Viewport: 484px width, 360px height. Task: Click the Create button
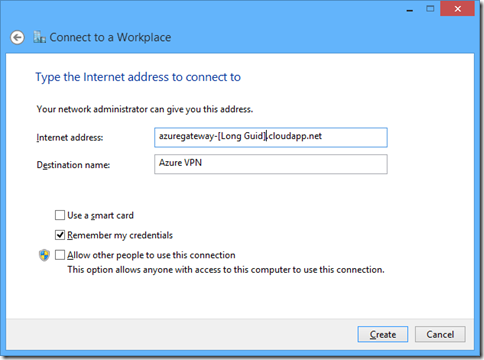(x=383, y=334)
